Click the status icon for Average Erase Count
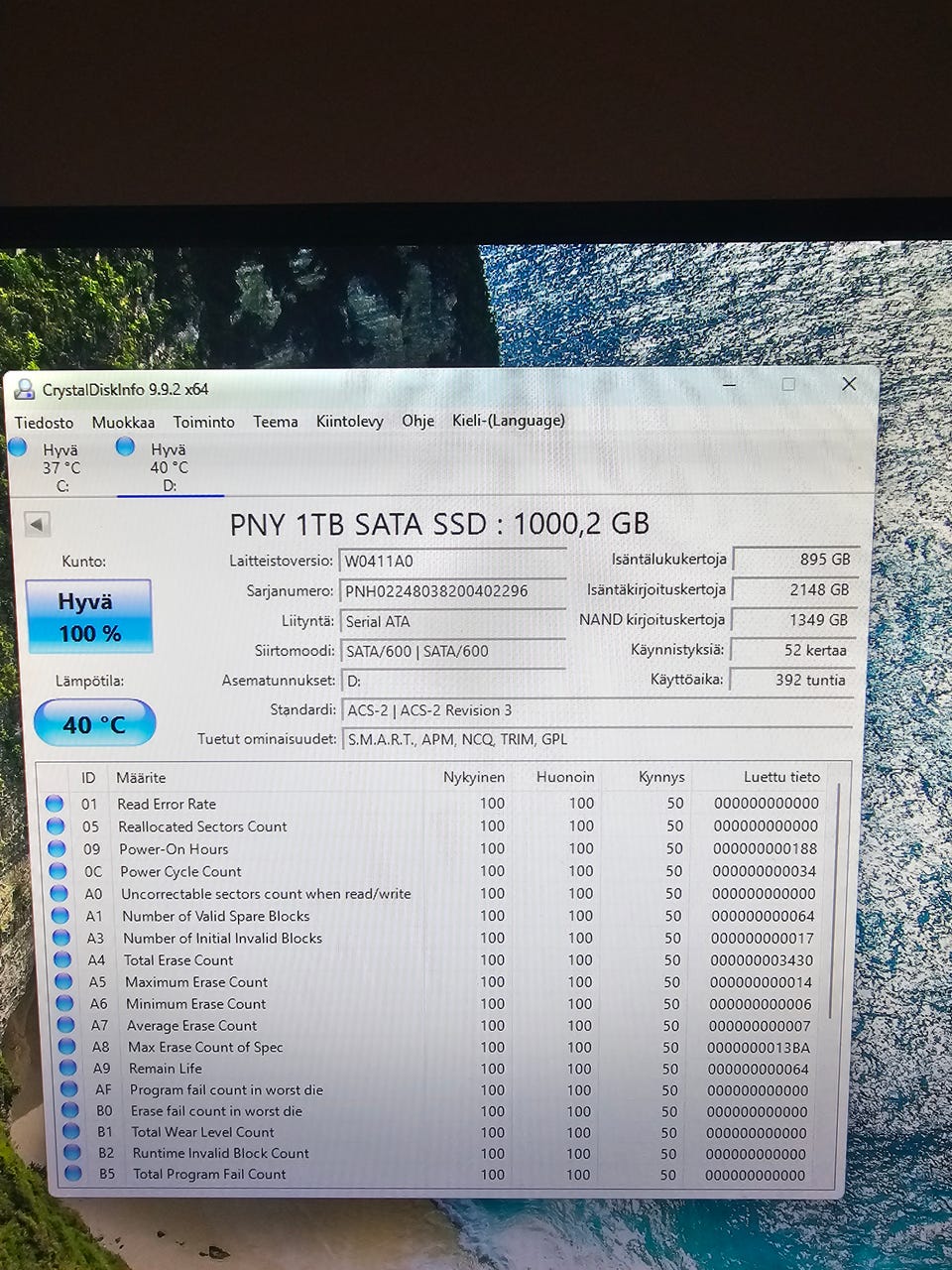Viewport: 952px width, 1270px height. tap(65, 1026)
